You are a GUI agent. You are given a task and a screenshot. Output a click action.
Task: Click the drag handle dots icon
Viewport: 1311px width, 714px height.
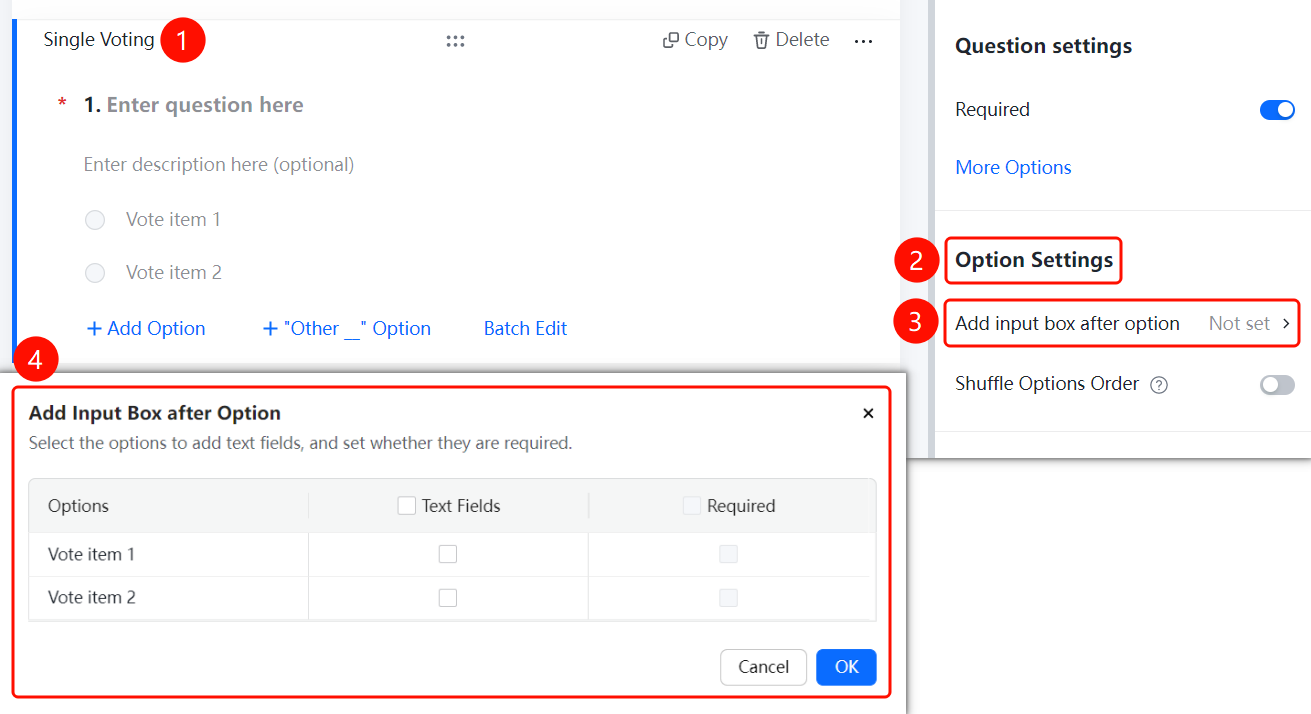[455, 41]
